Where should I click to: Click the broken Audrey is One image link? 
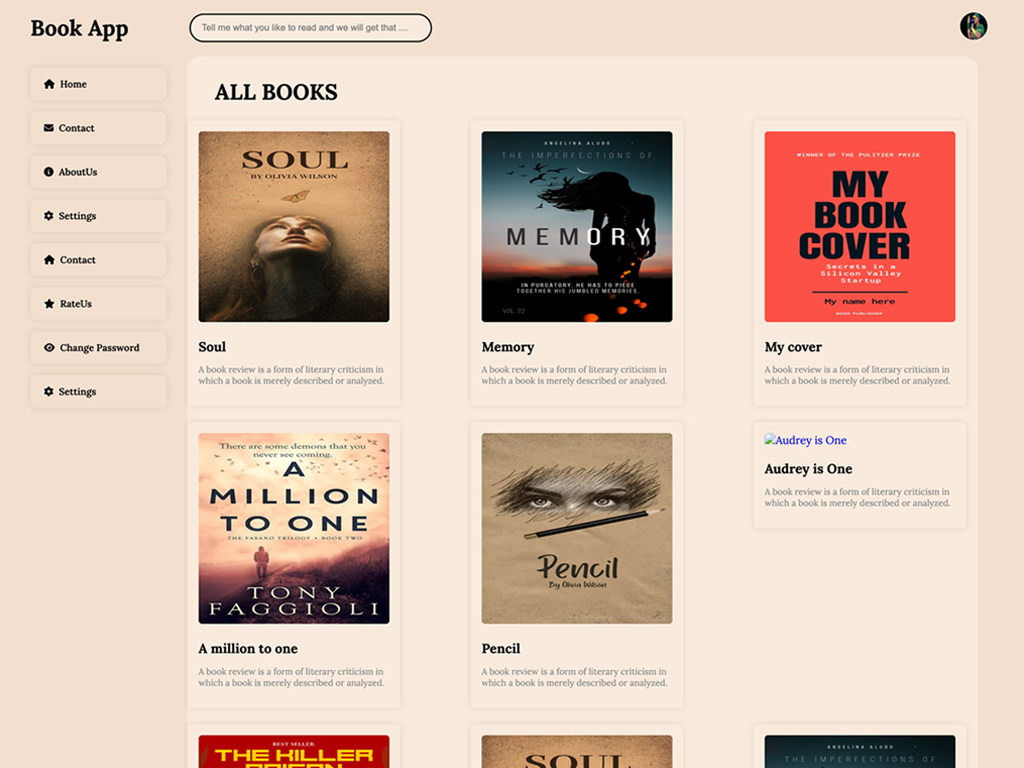pos(806,440)
